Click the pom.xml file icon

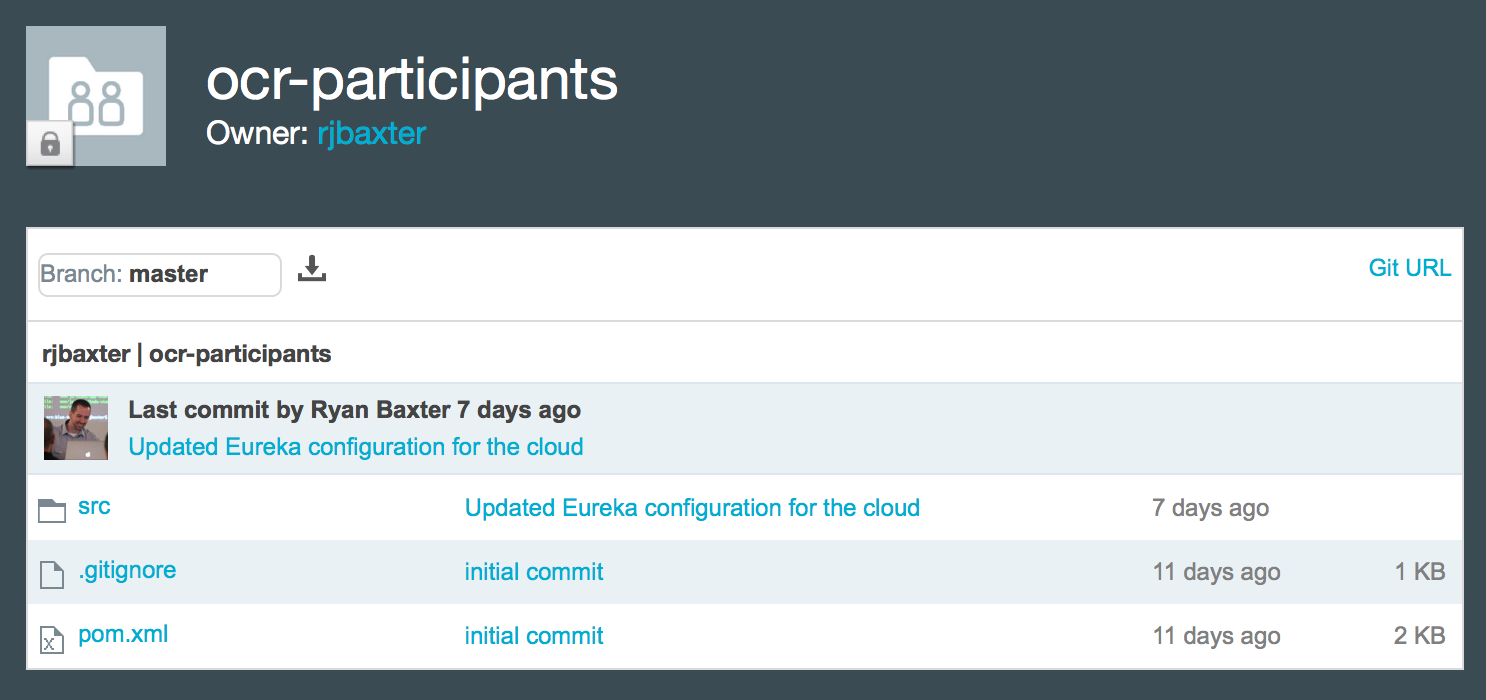coord(51,637)
